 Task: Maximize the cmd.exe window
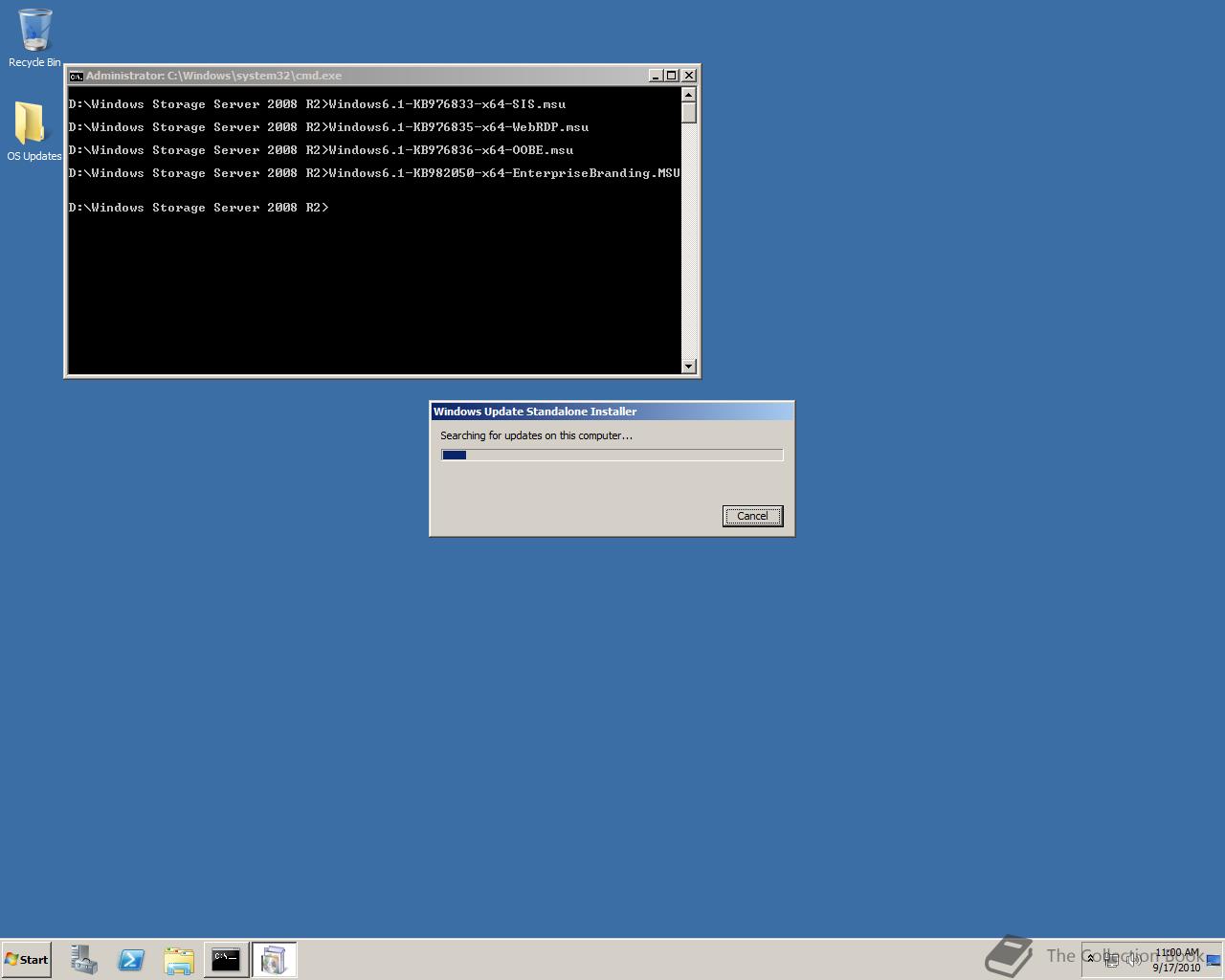point(672,76)
